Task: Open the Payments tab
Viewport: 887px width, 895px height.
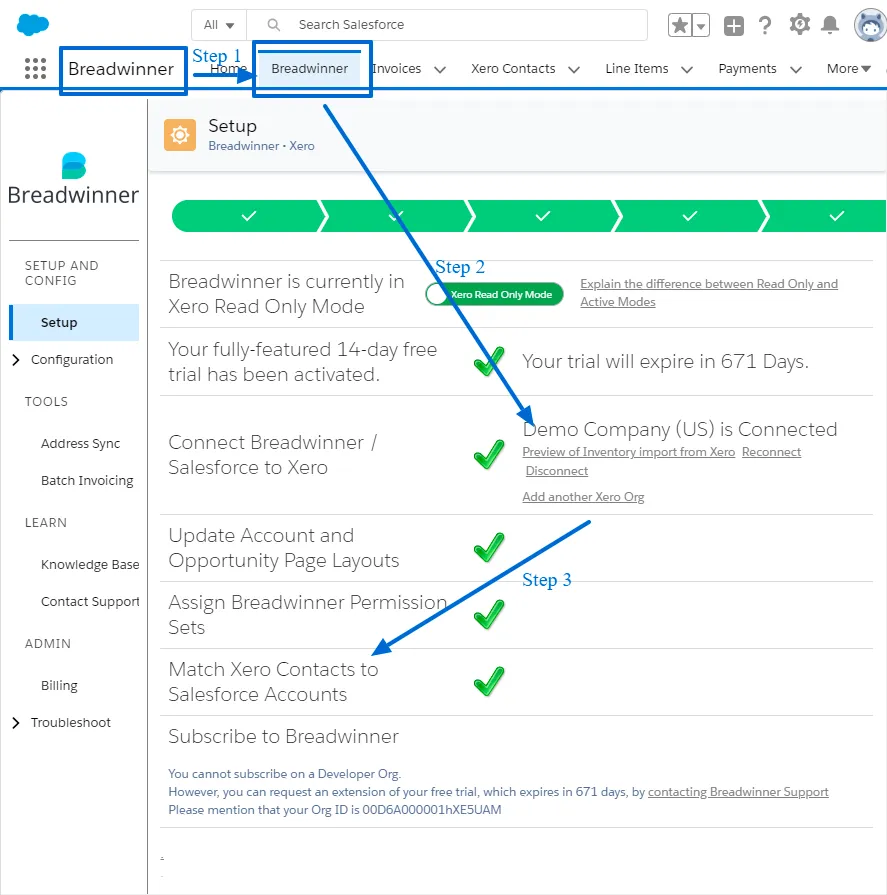Action: coord(747,68)
